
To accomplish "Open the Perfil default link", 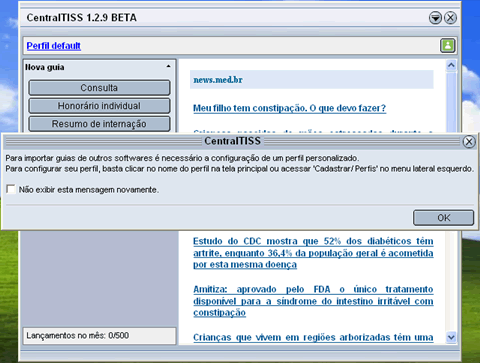I will click(x=54, y=46).
